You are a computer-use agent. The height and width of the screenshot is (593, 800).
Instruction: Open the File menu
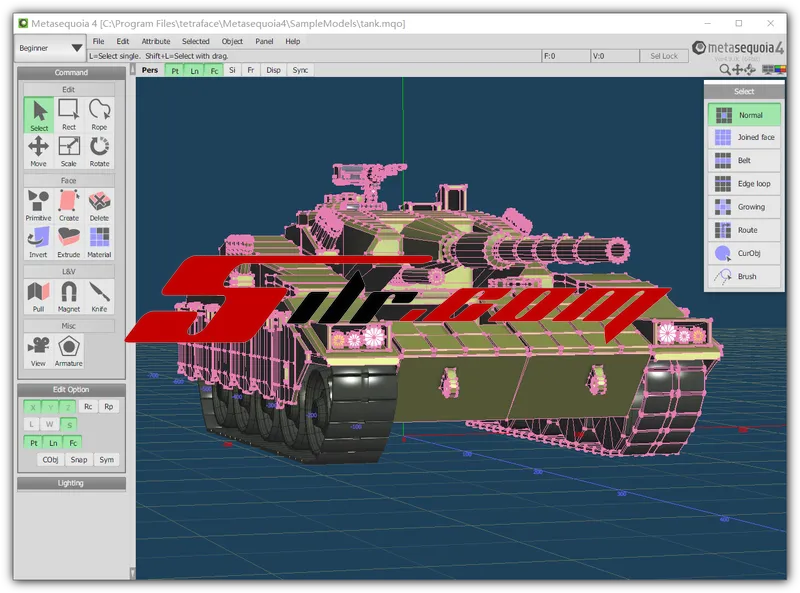pyautogui.click(x=98, y=41)
